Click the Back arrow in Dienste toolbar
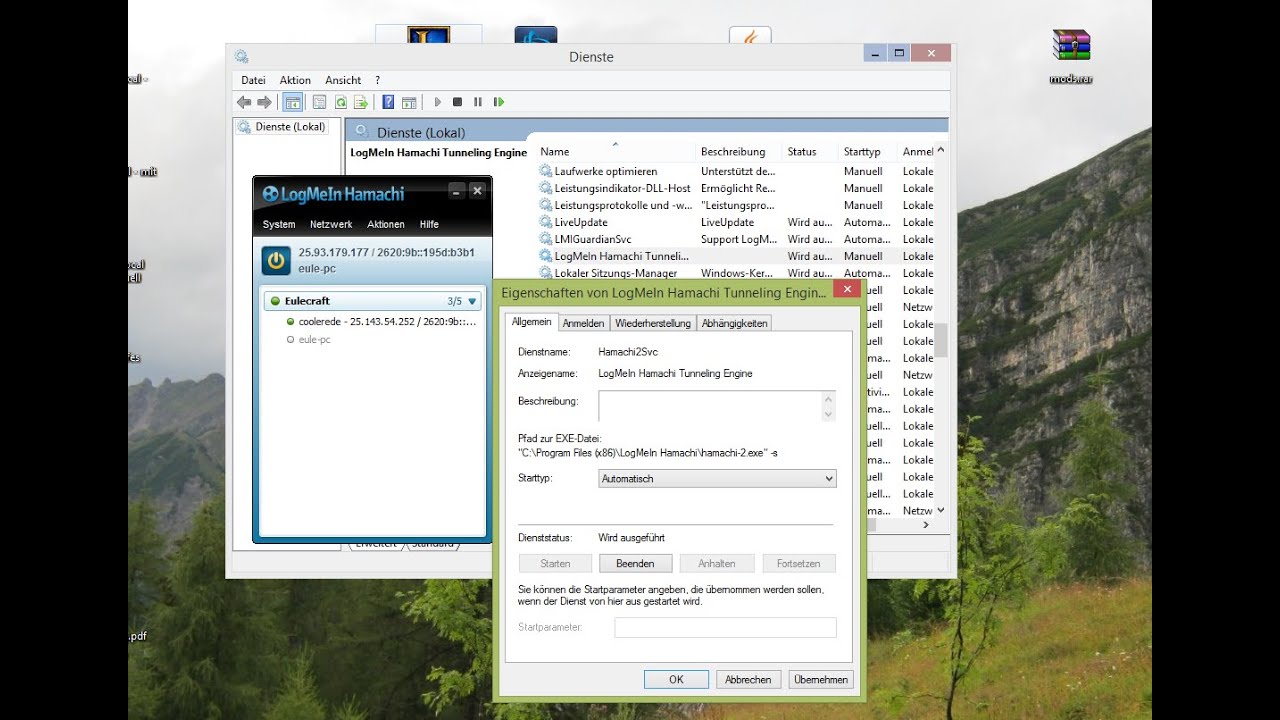This screenshot has width=1280, height=720. pos(244,102)
